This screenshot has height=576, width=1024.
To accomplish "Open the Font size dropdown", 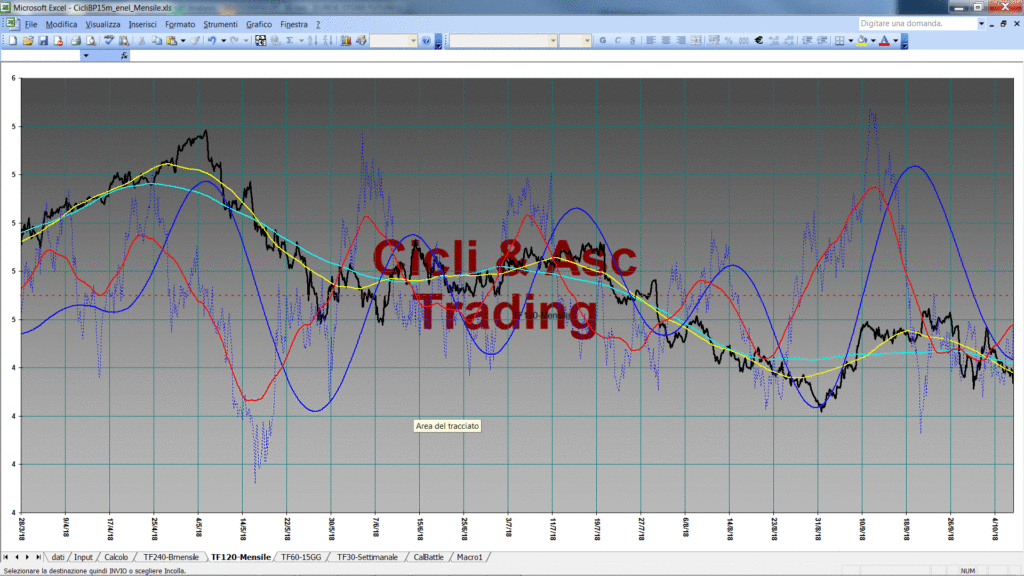I will coord(587,40).
